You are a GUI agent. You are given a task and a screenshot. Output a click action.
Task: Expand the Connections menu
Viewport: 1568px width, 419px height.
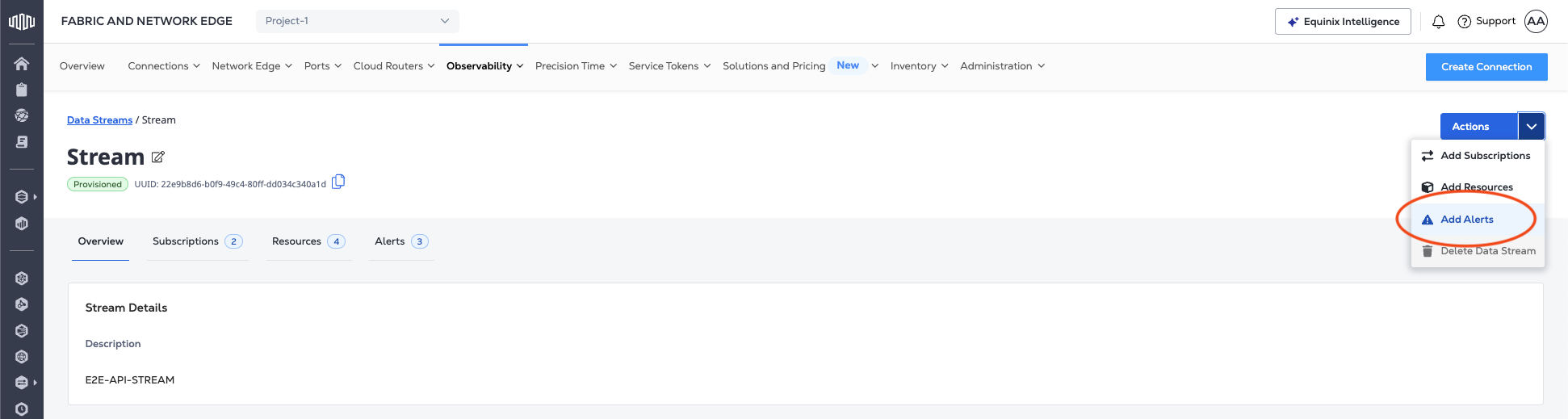(164, 66)
